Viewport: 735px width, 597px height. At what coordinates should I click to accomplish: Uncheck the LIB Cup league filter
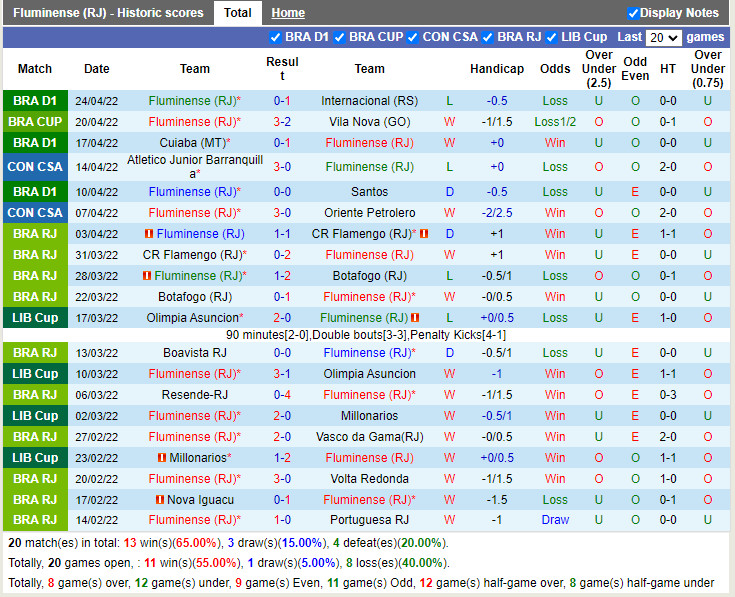tap(552, 37)
